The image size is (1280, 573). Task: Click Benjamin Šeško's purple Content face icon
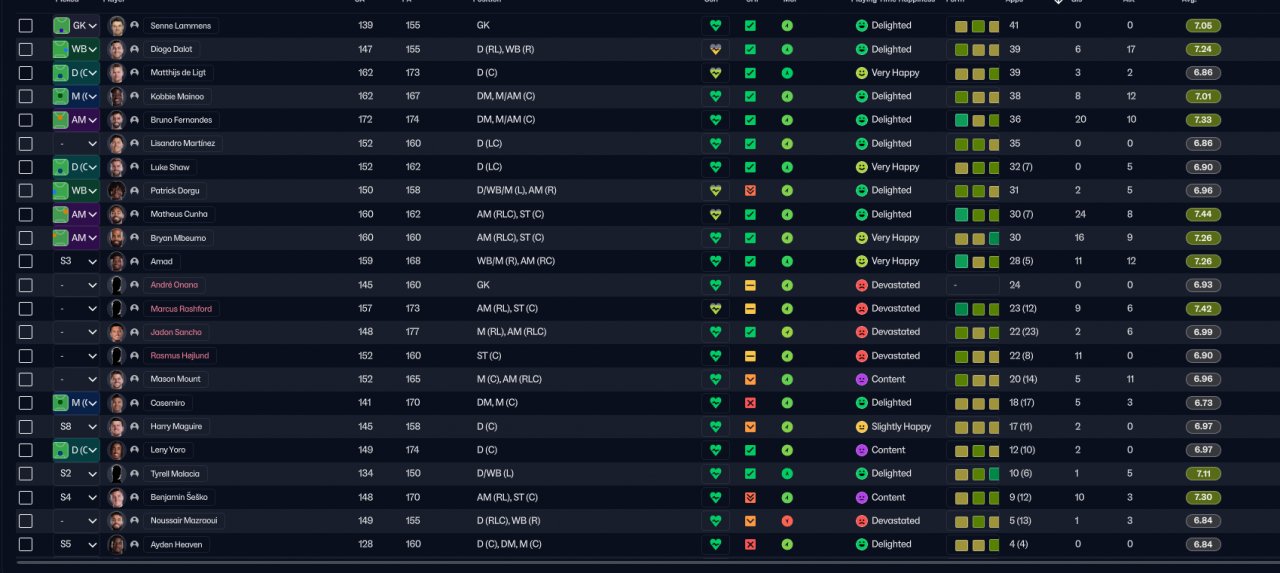click(862, 497)
